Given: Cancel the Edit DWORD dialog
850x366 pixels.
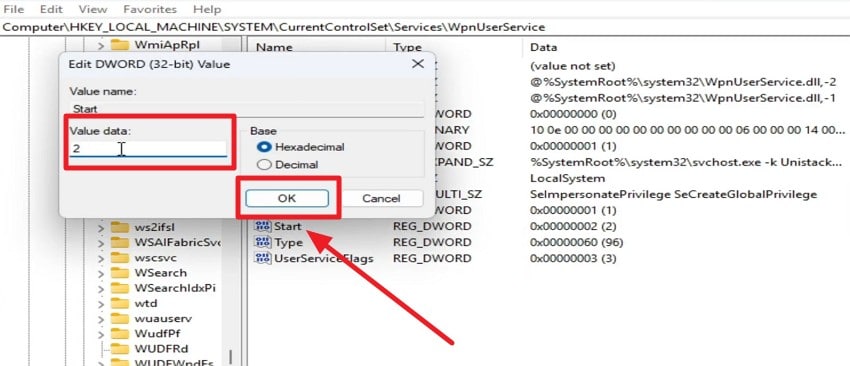Looking at the screenshot, I should [381, 198].
